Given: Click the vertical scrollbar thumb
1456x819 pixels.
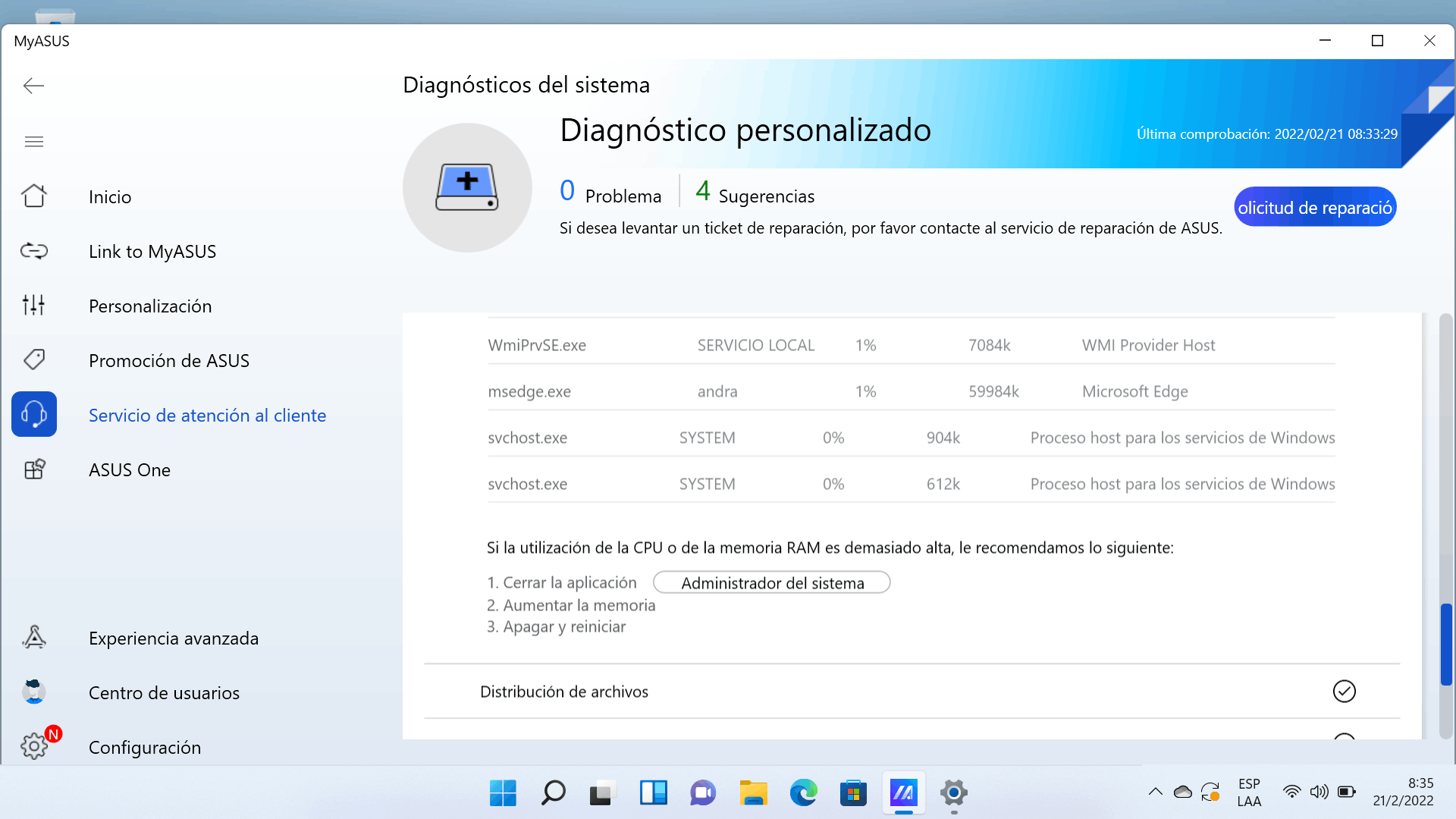Looking at the screenshot, I should (1446, 645).
